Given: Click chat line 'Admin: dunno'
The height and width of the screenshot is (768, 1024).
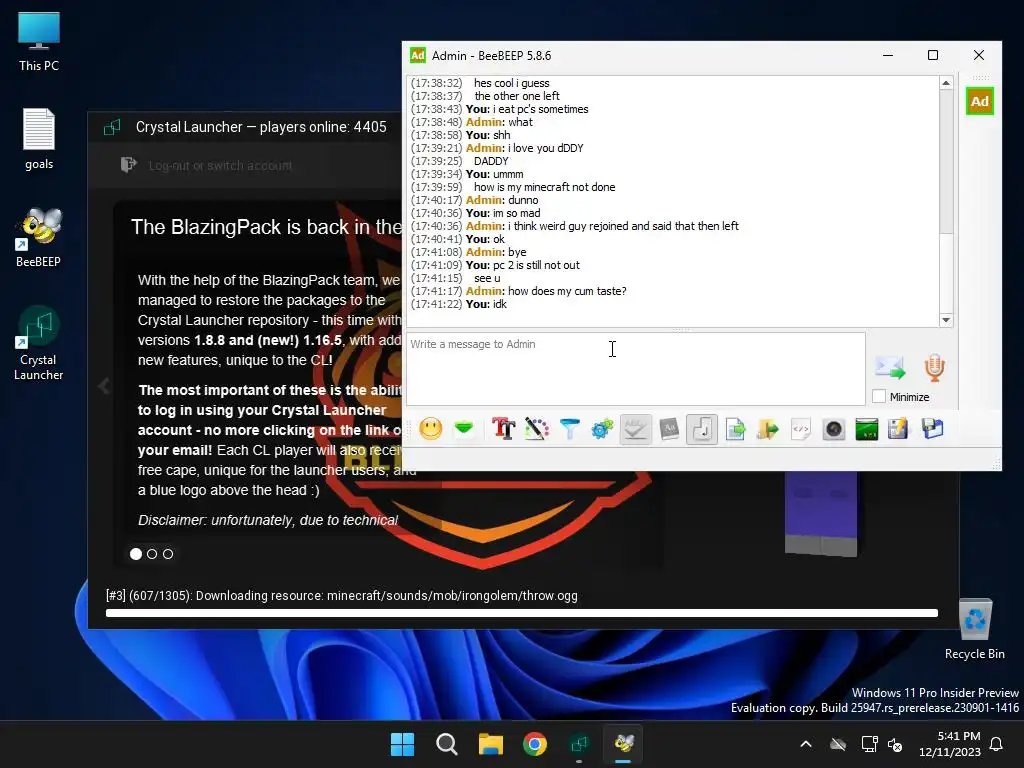Looking at the screenshot, I should tap(502, 200).
